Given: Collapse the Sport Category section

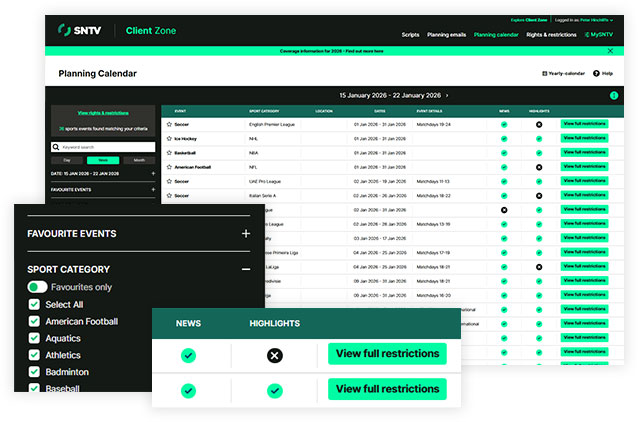Looking at the screenshot, I should (x=246, y=269).
